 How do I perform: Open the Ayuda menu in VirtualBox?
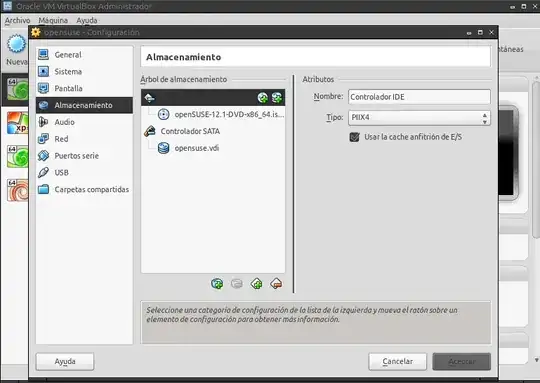coord(86,20)
